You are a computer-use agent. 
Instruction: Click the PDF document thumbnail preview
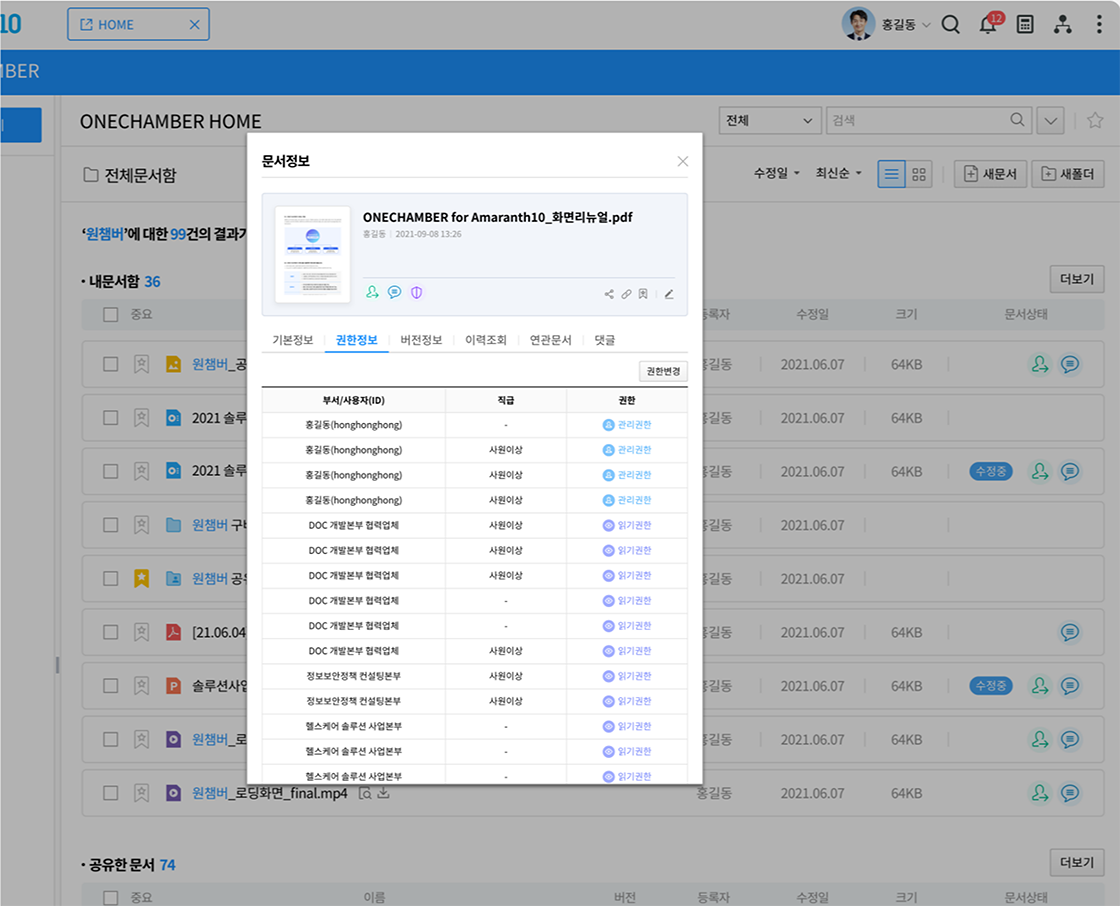(x=312, y=254)
